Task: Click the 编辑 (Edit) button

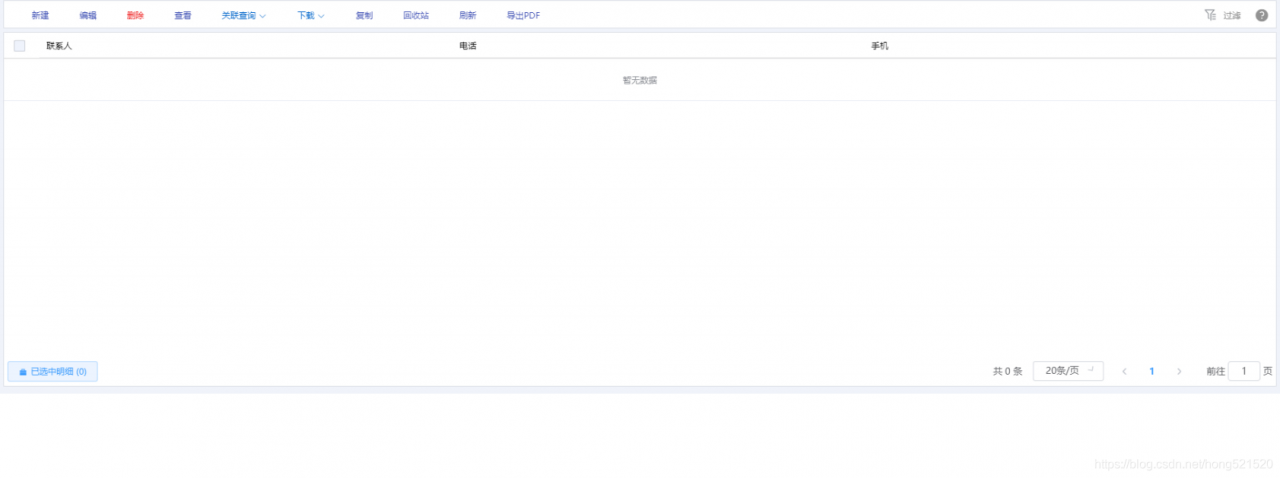Action: [88, 16]
